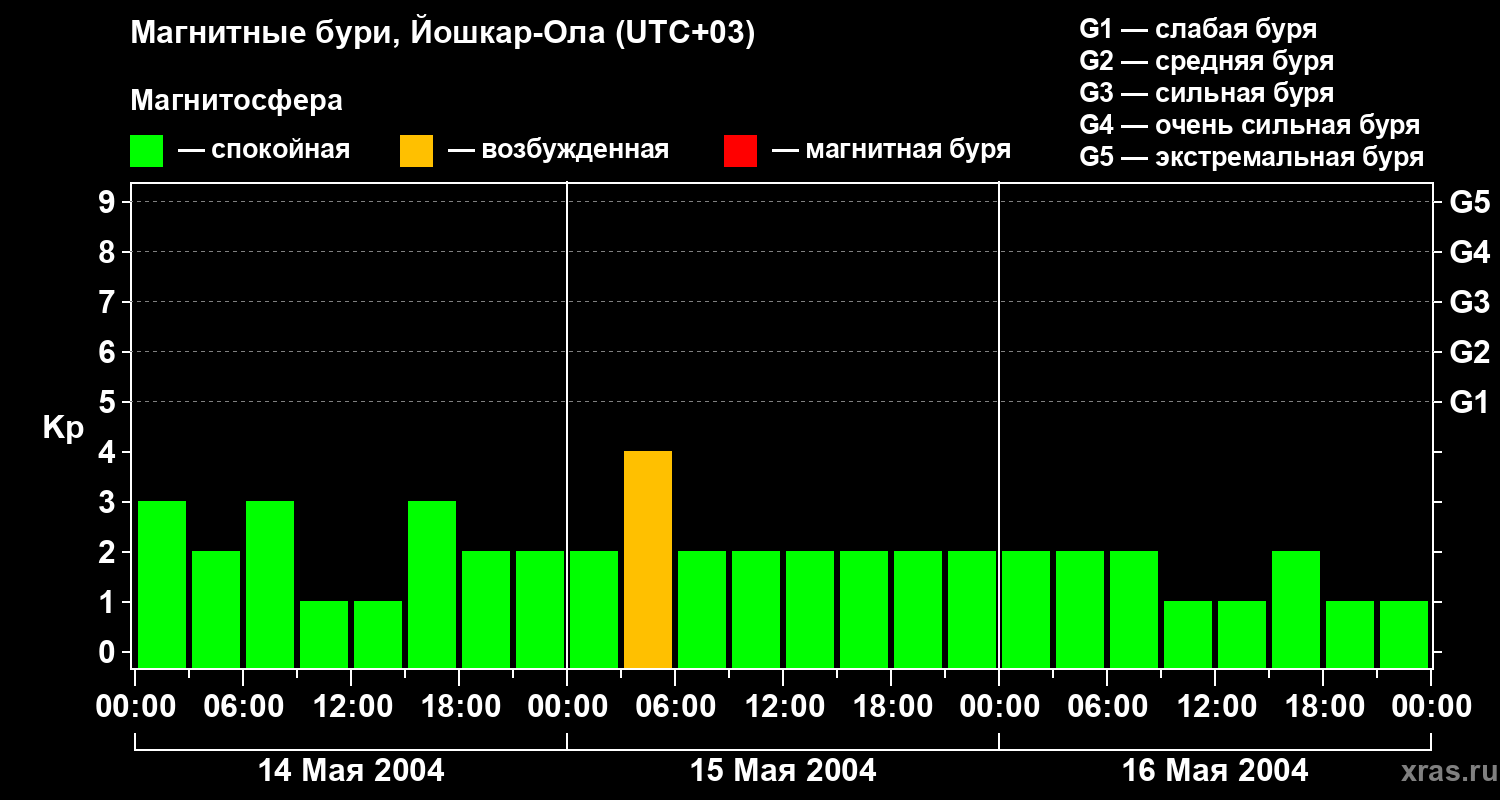Image resolution: width=1500 pixels, height=800 pixels.
Task: Click the 16 May 12:00–15:00 green bar
Action: (x=1242, y=635)
